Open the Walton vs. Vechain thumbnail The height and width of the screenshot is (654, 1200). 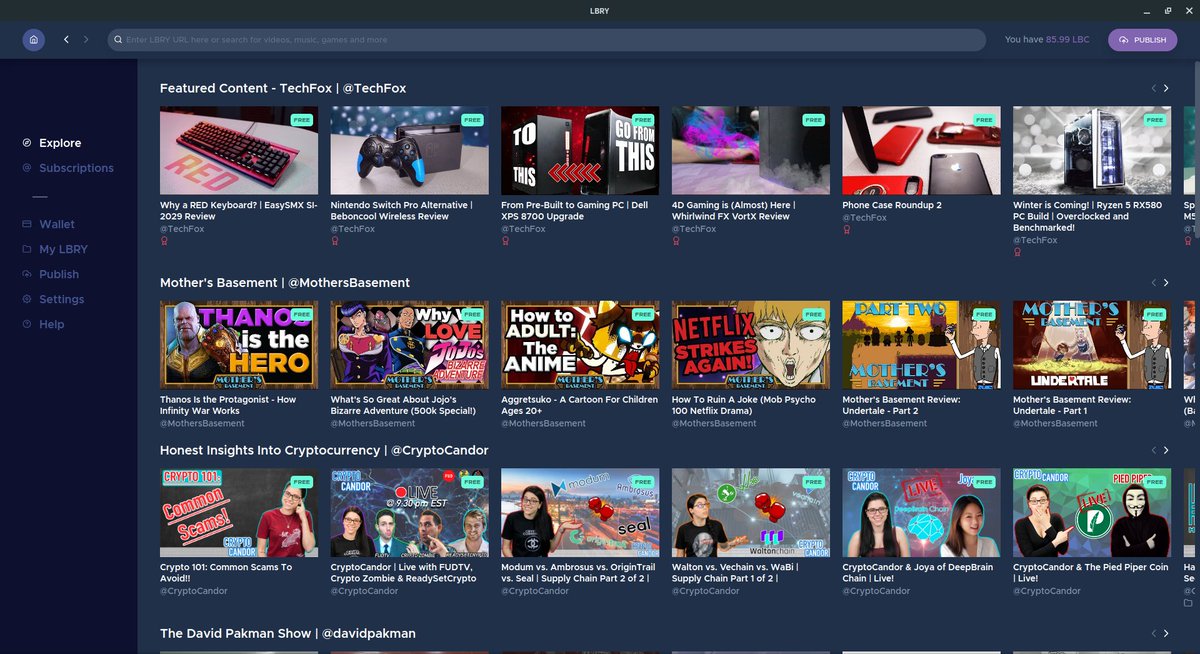[751, 512]
